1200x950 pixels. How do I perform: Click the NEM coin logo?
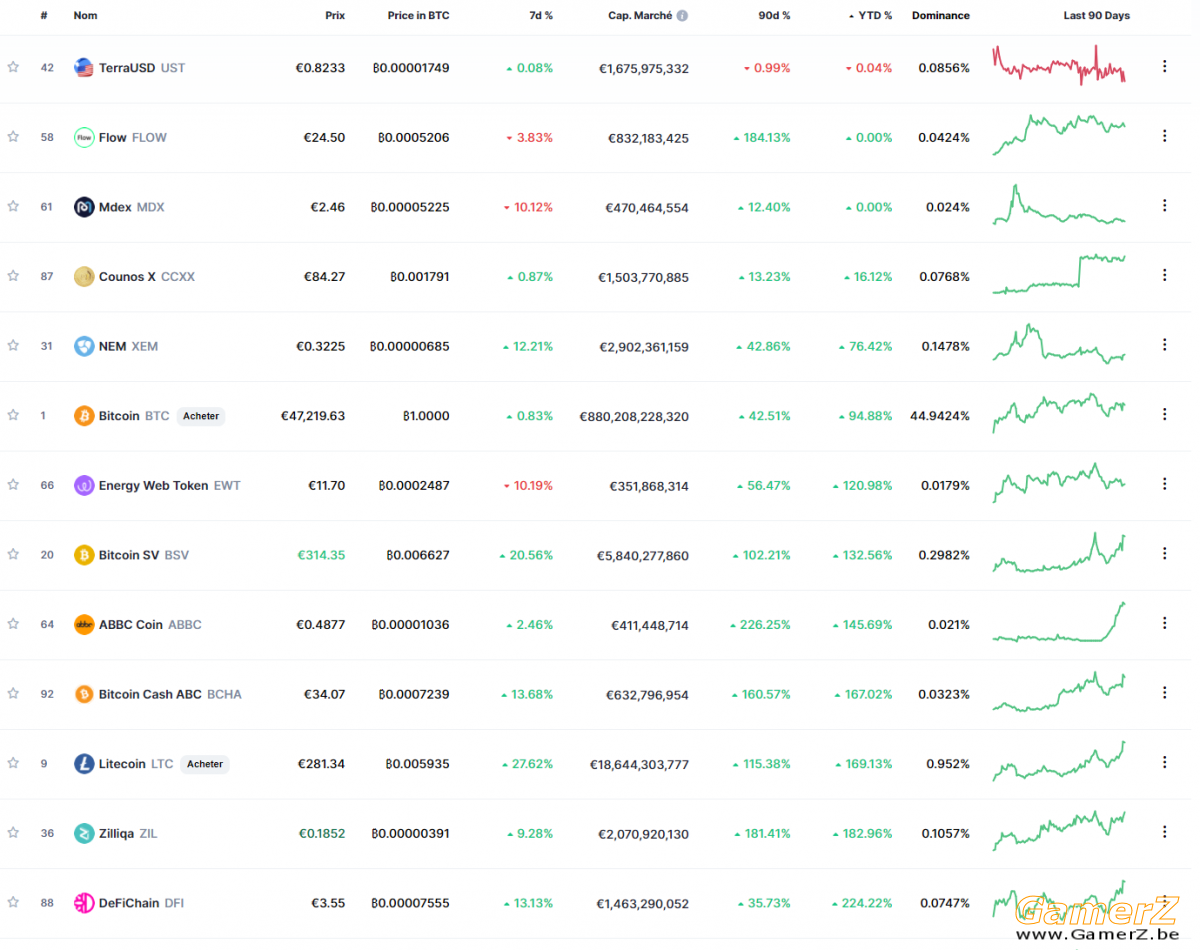[x=84, y=346]
